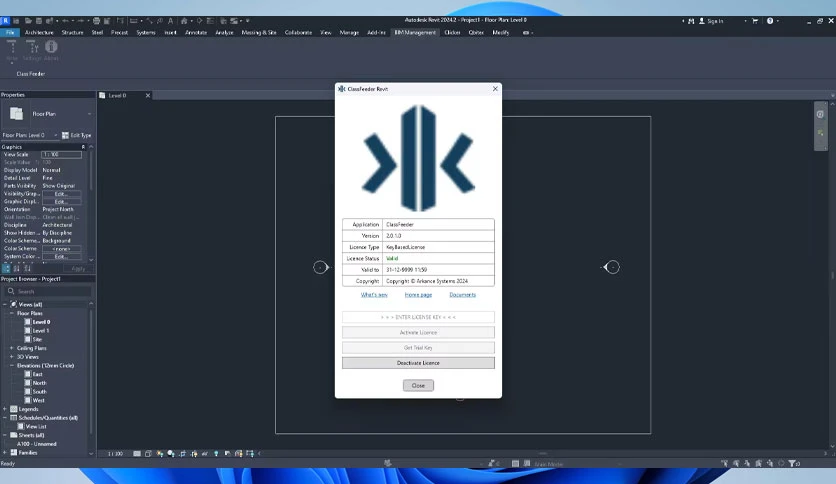836x484 pixels.
Task: Open Default 3D View house icon
Action: (184, 21)
